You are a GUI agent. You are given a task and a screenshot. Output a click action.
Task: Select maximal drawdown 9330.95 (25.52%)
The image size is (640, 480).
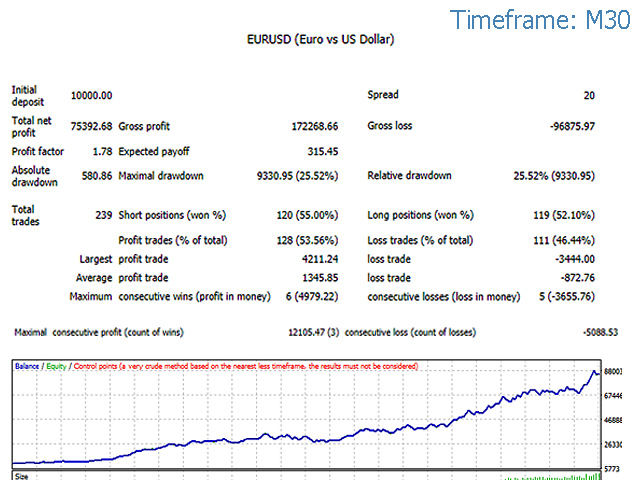tap(298, 176)
